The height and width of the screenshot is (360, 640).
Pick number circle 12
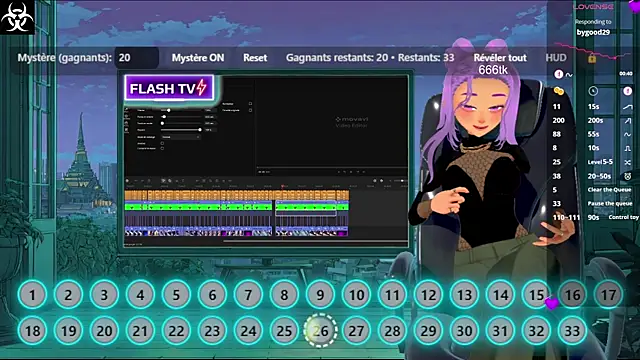tap(428, 294)
